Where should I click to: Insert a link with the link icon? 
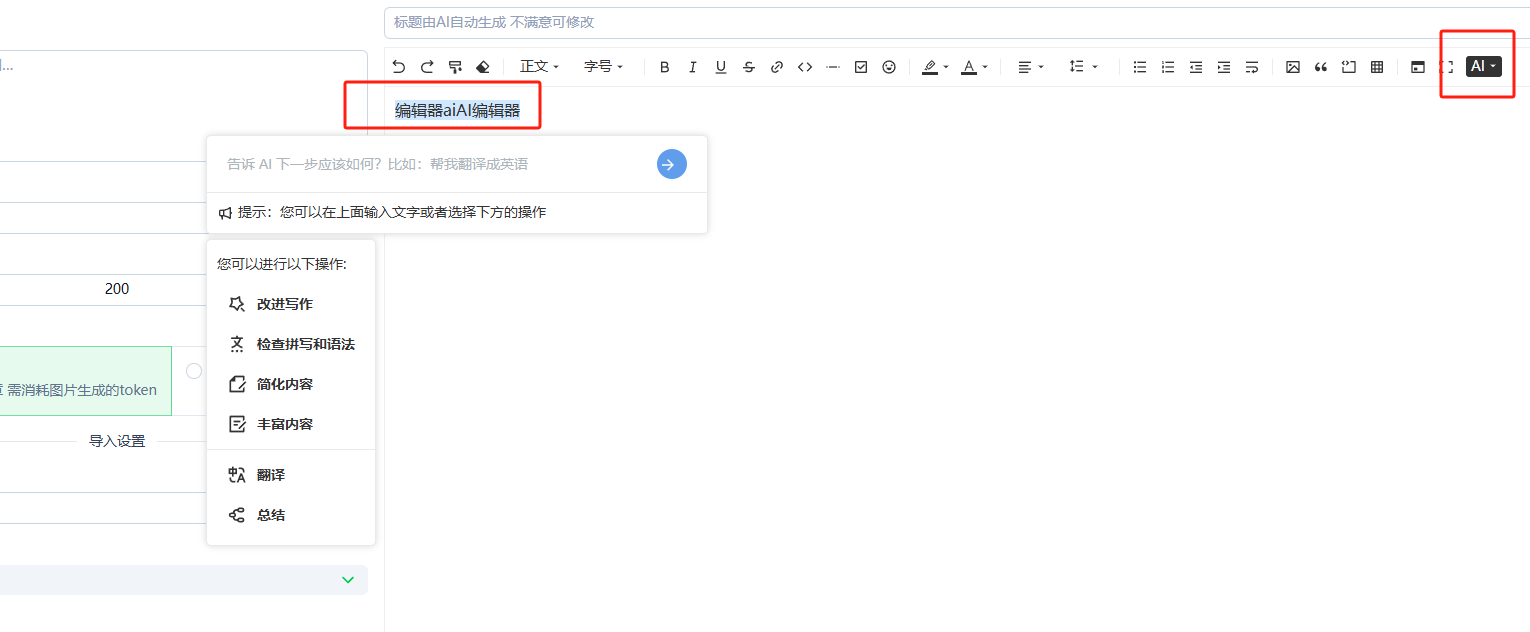pyautogui.click(x=777, y=67)
